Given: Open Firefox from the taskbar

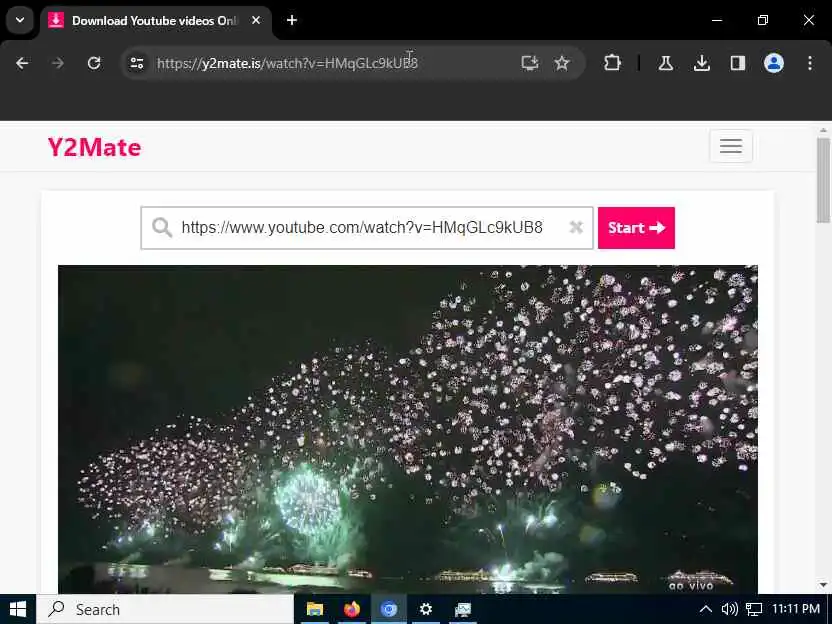Looking at the screenshot, I should [351, 609].
